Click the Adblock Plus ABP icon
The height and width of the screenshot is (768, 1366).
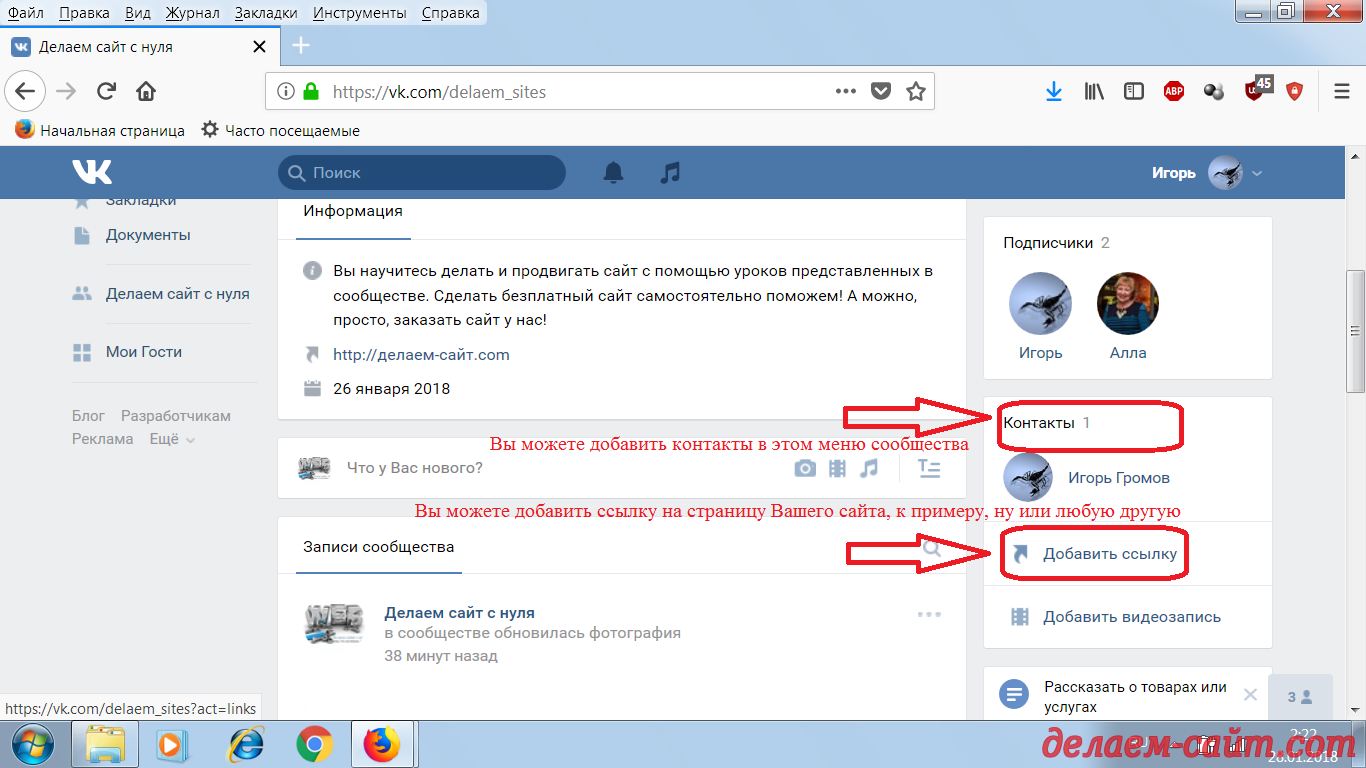pyautogui.click(x=1174, y=92)
